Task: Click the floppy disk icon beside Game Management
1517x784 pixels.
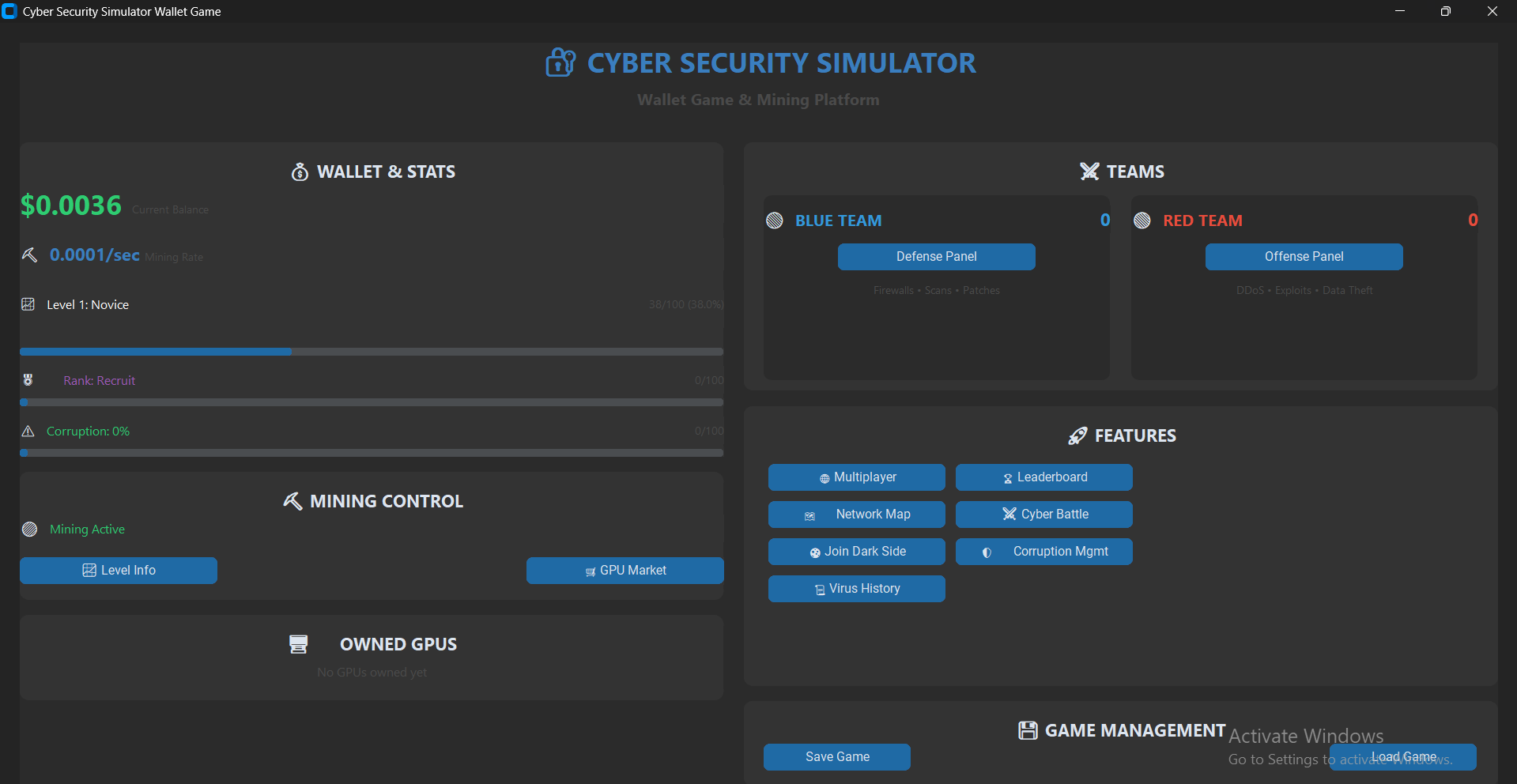Action: 1028,730
